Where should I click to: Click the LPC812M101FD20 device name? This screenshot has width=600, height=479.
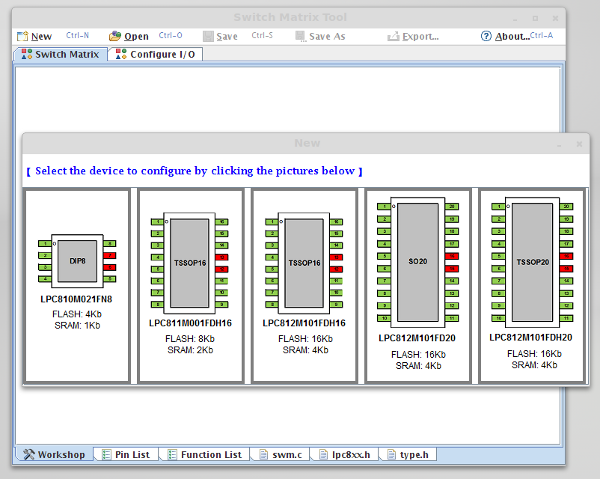pos(417,338)
